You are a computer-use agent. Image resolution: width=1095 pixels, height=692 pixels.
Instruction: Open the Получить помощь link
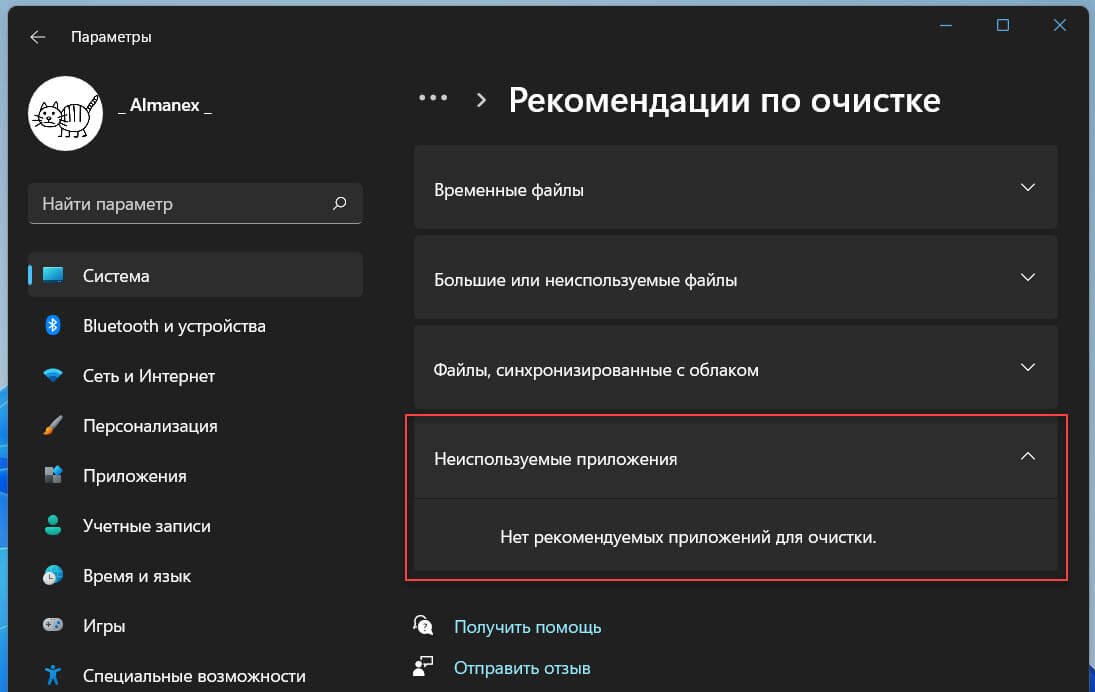coord(527,627)
